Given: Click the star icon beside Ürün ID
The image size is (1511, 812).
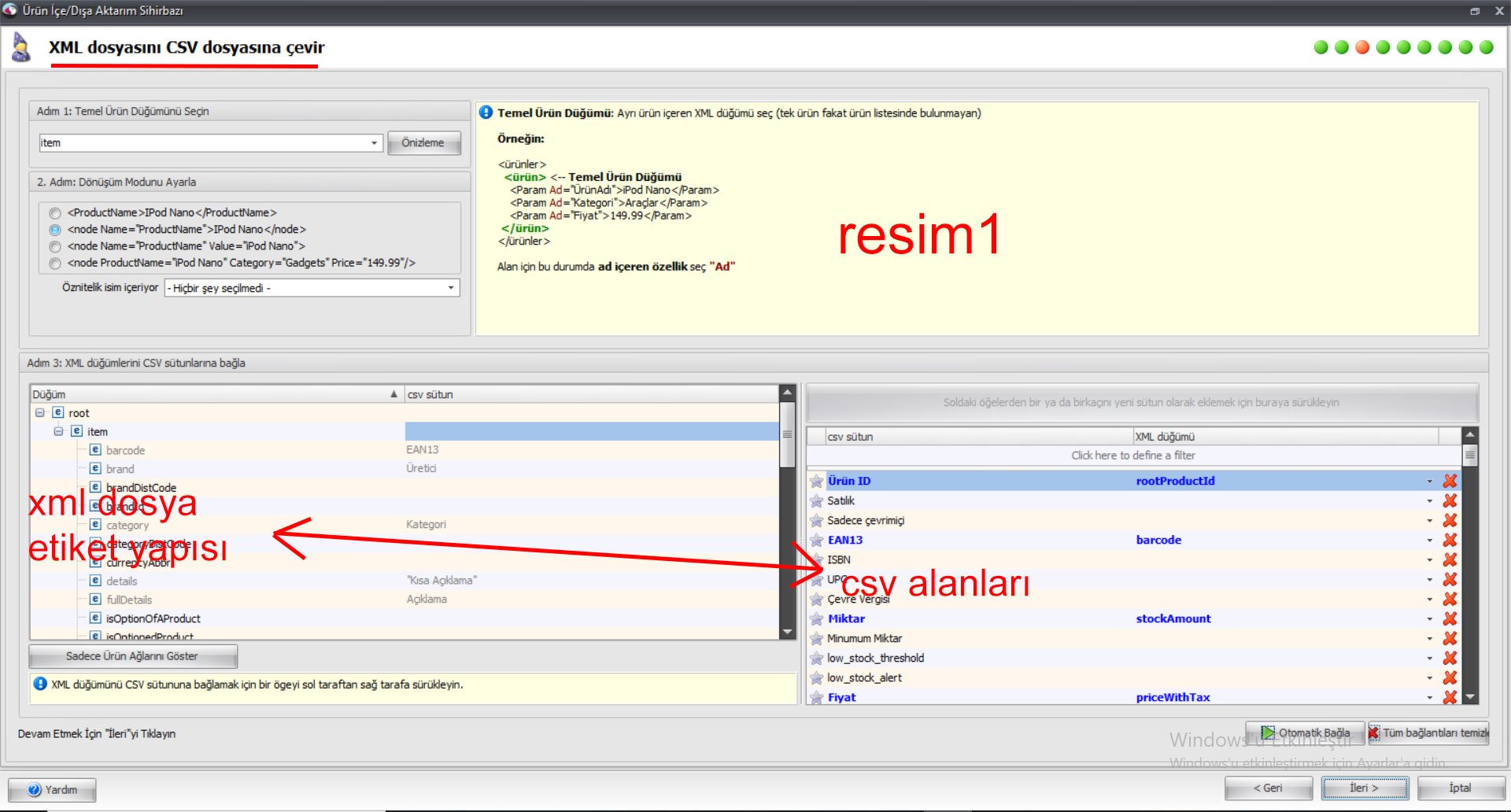Looking at the screenshot, I should point(816,481).
